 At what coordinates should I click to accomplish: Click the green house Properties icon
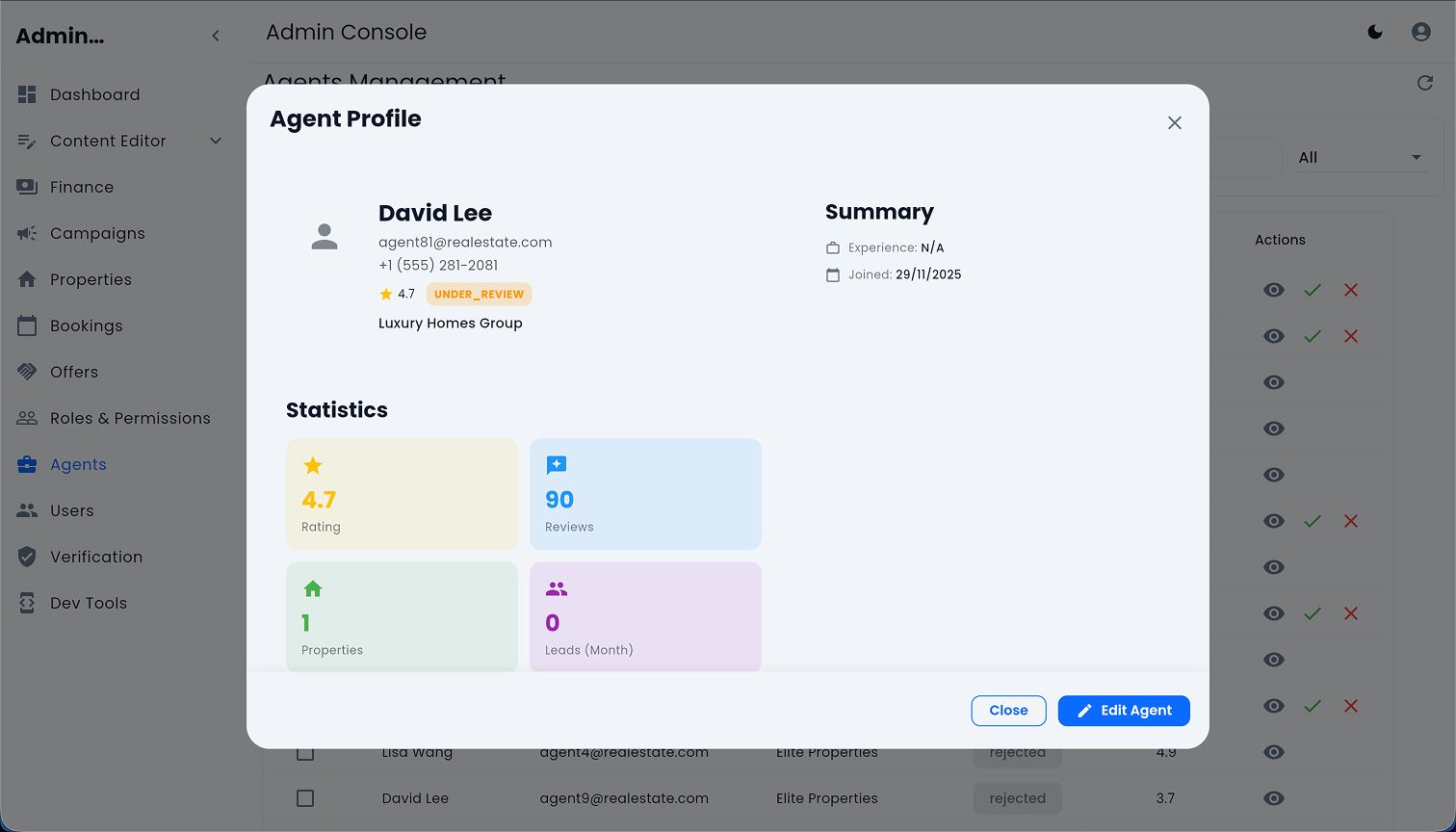tap(313, 588)
